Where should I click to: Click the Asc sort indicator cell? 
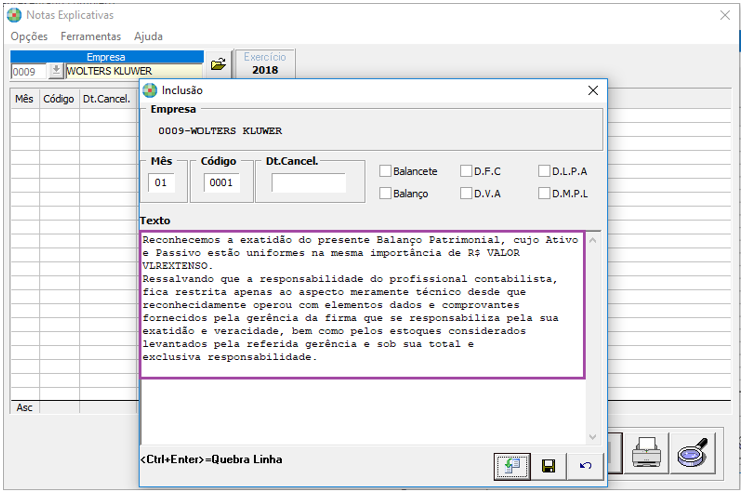click(25, 408)
